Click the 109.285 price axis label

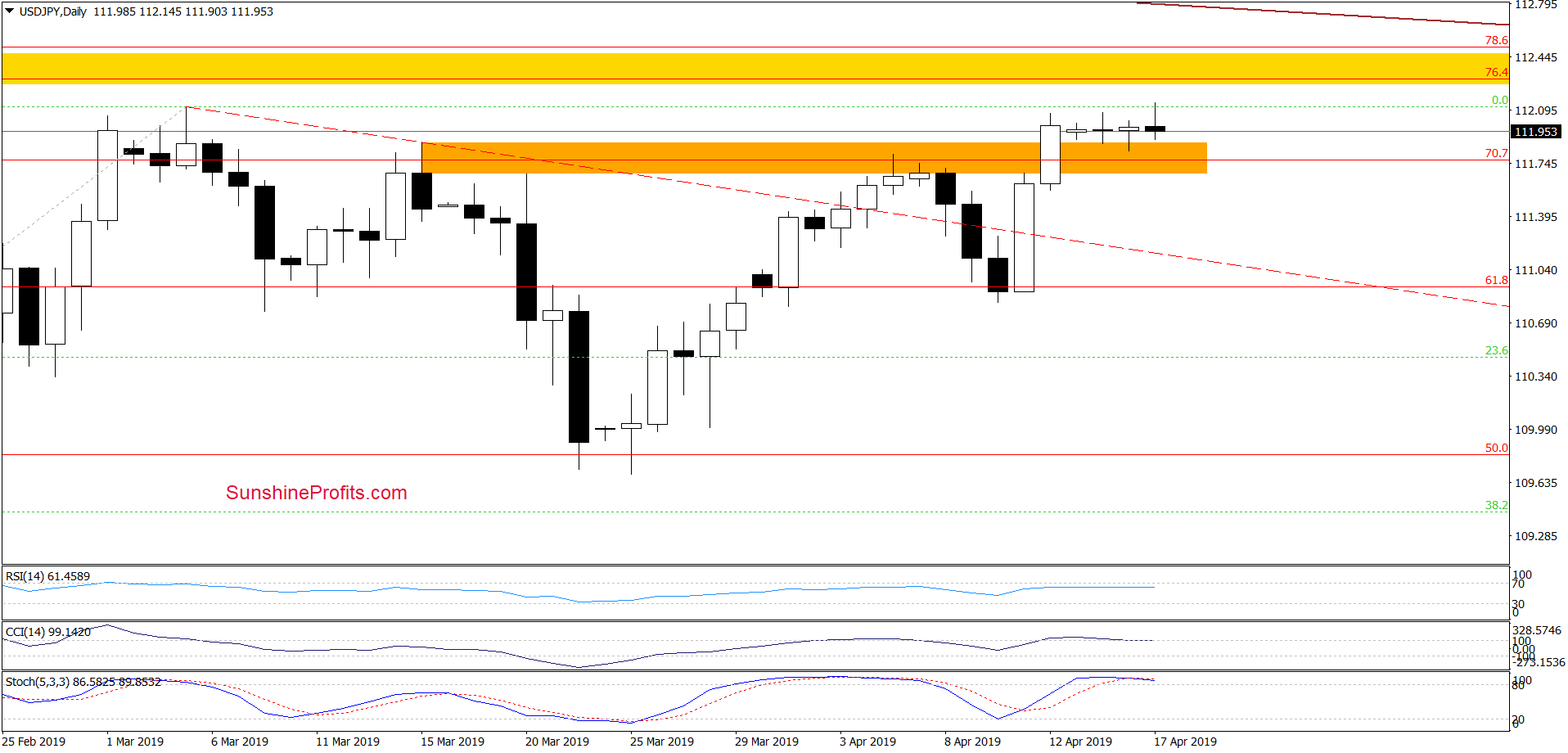[x=1536, y=536]
